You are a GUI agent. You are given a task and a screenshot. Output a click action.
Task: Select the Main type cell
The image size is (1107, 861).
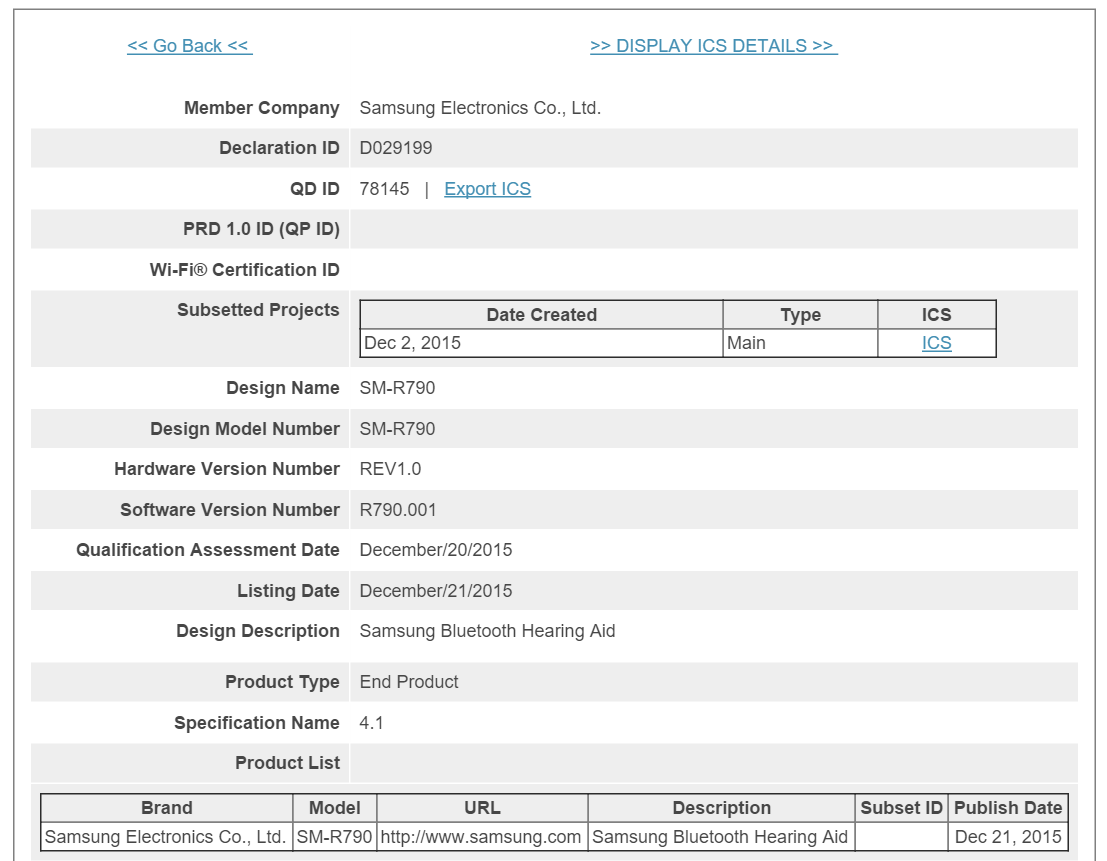[x=747, y=343]
